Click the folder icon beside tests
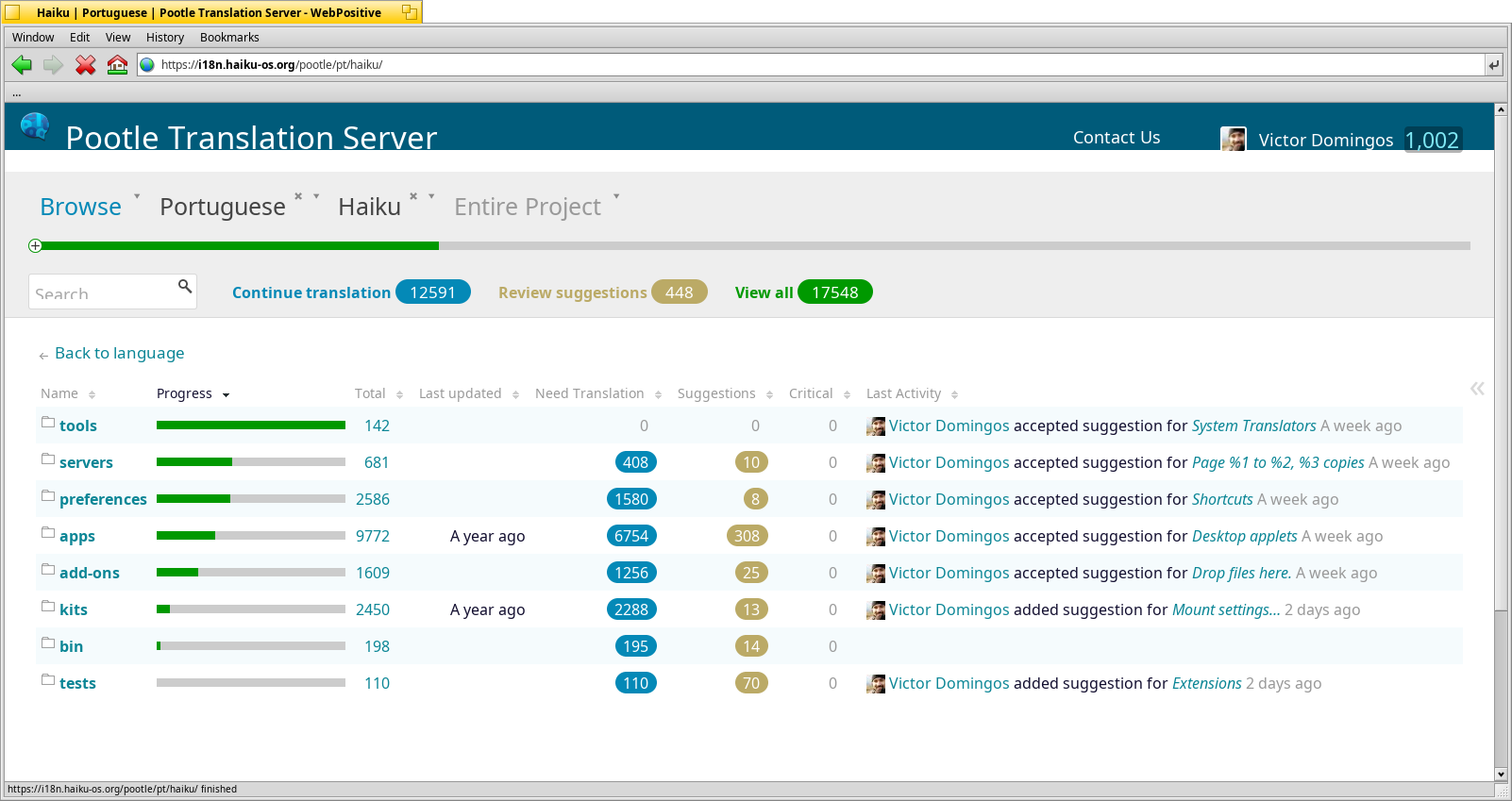 (x=48, y=679)
